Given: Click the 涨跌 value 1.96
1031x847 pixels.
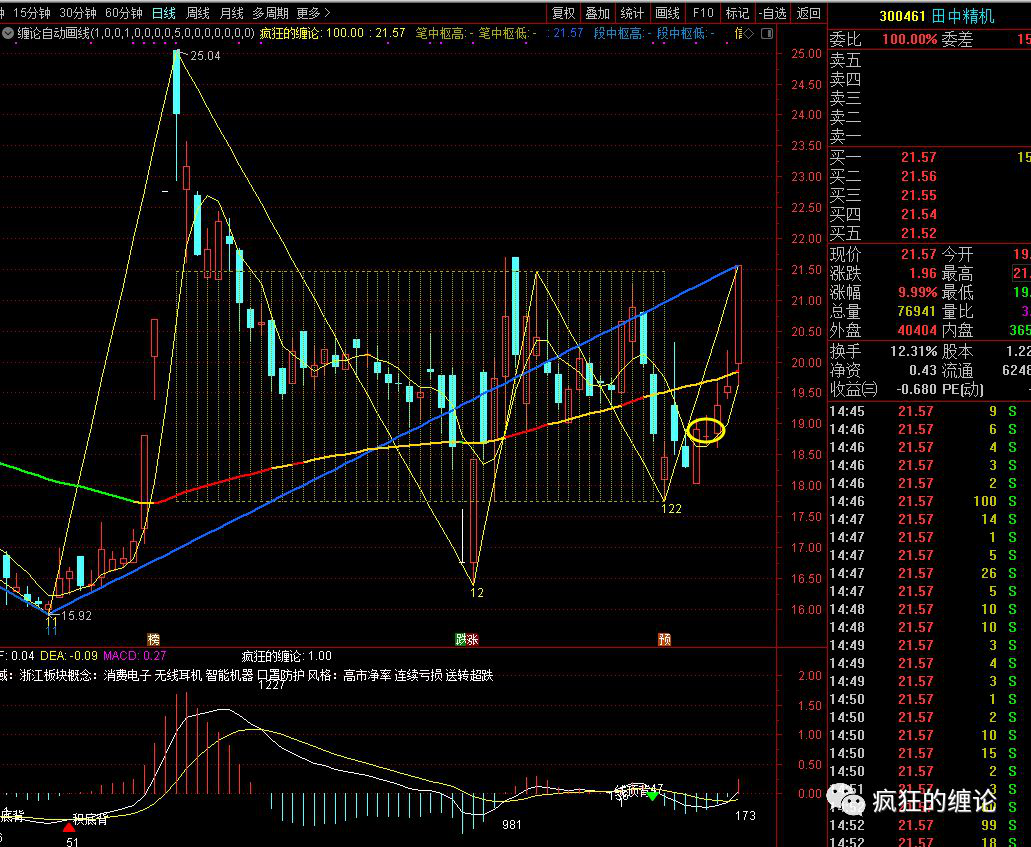Looking at the screenshot, I should (x=923, y=273).
